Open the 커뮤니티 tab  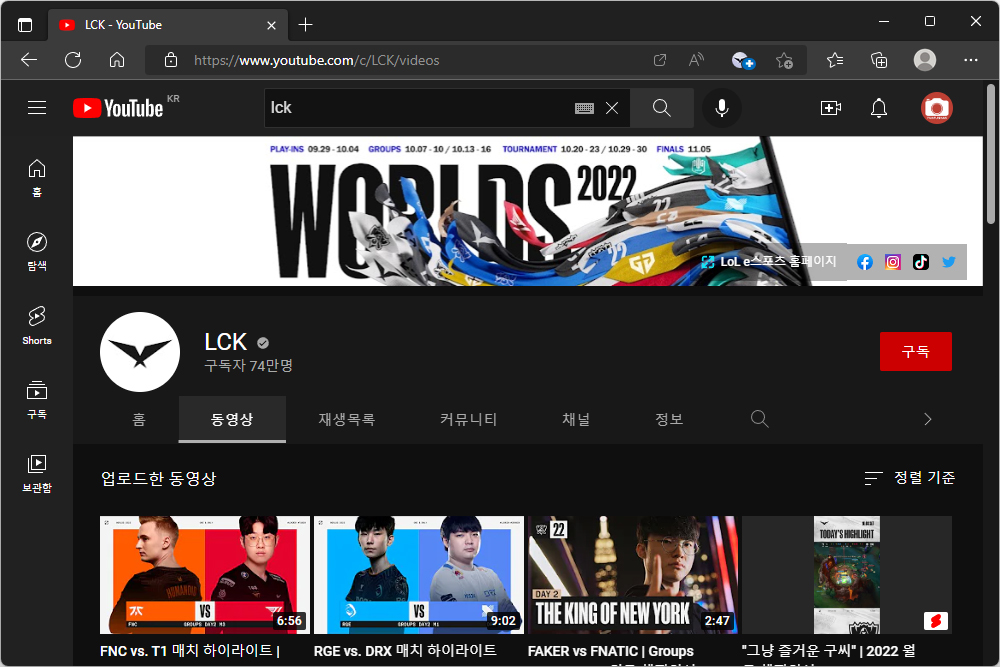pyautogui.click(x=468, y=420)
